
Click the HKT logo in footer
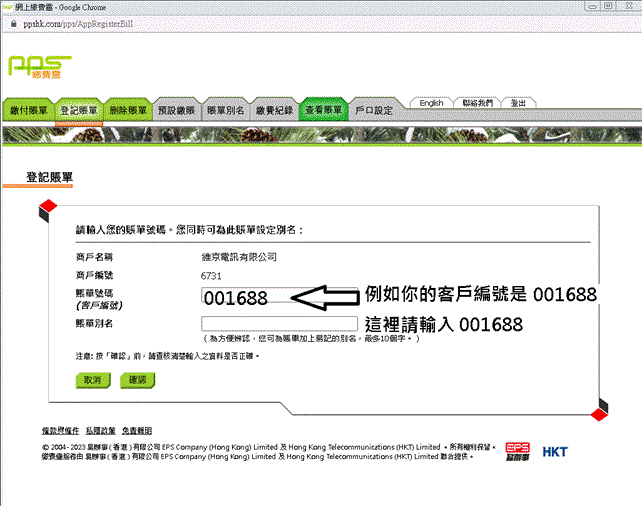point(555,452)
